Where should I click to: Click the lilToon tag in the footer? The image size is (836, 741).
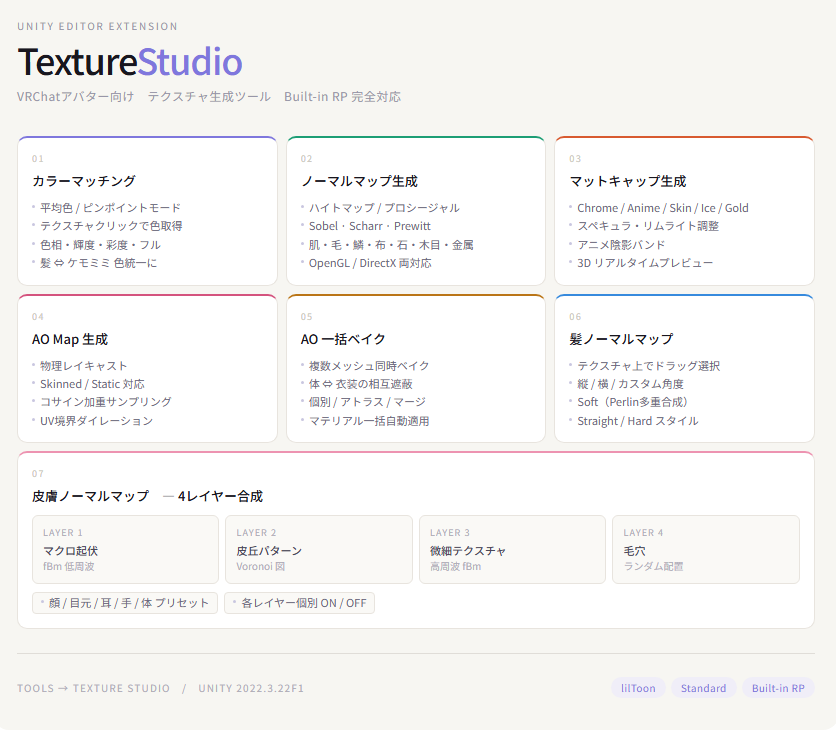tap(638, 688)
